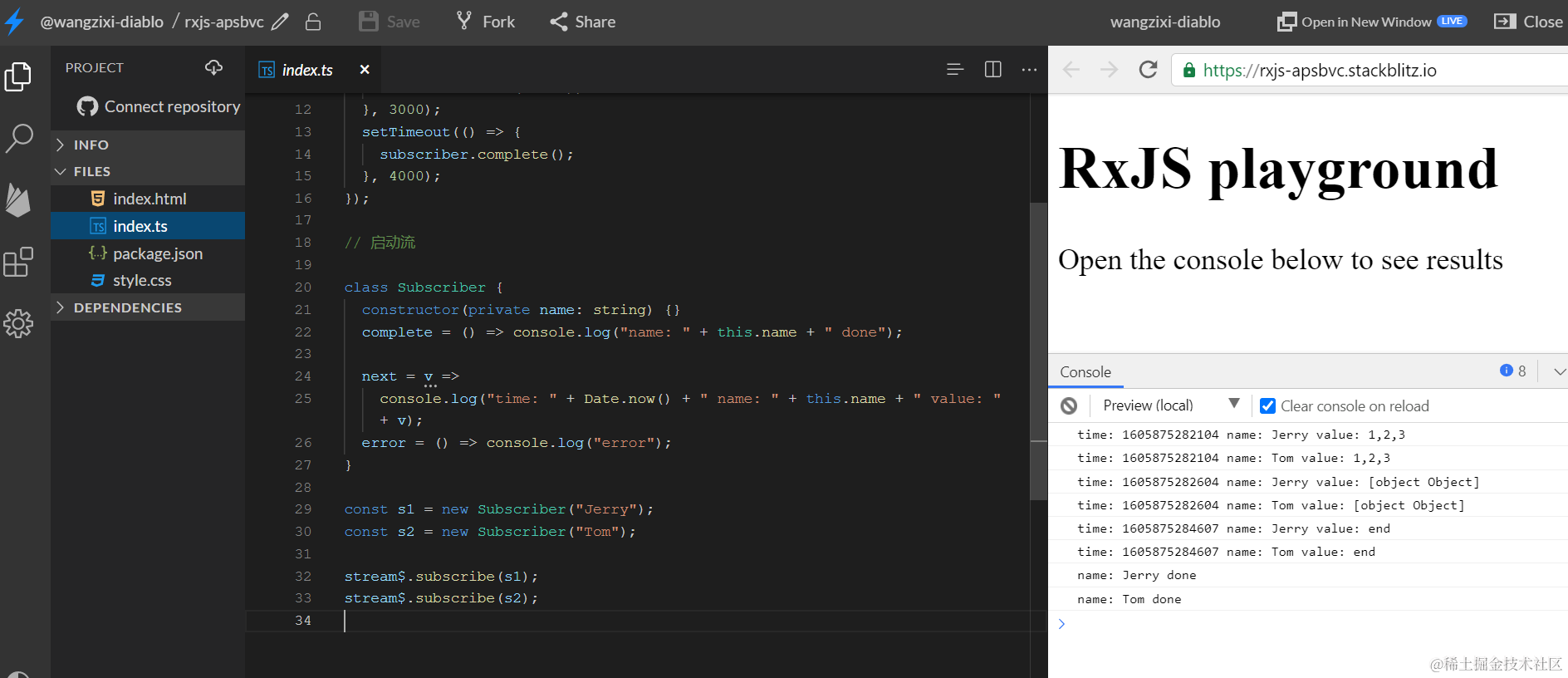Clear the console with the ban icon

[x=1069, y=405]
